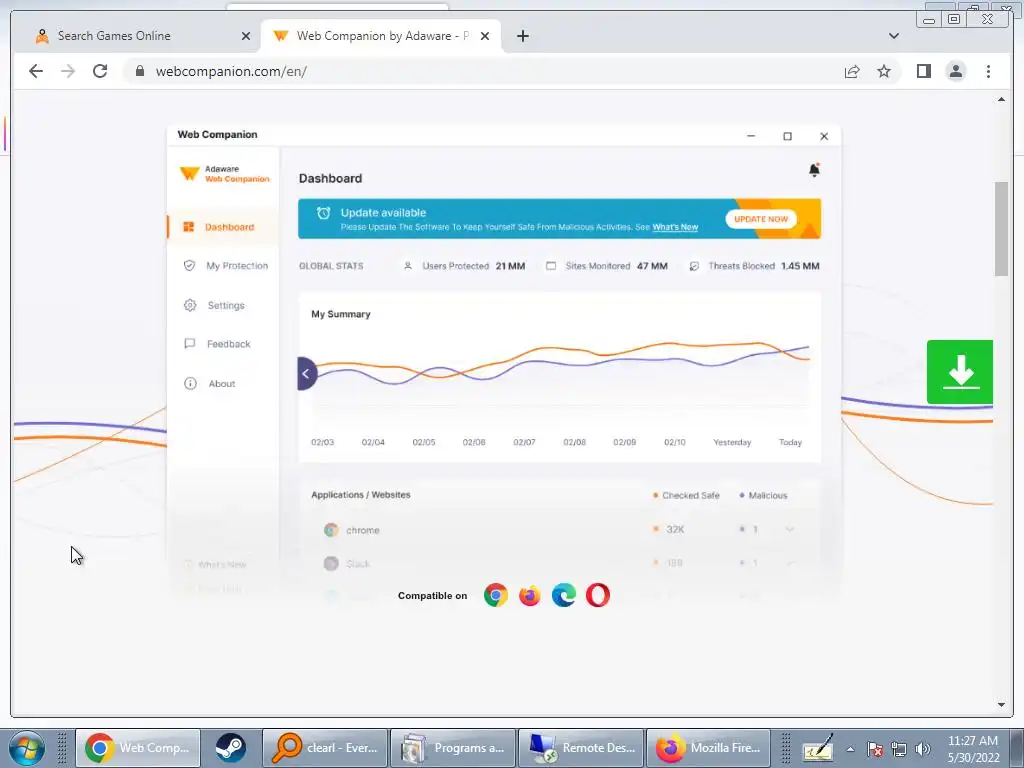Open a new browser tab
Image resolution: width=1024 pixels, height=768 pixels.
522,36
